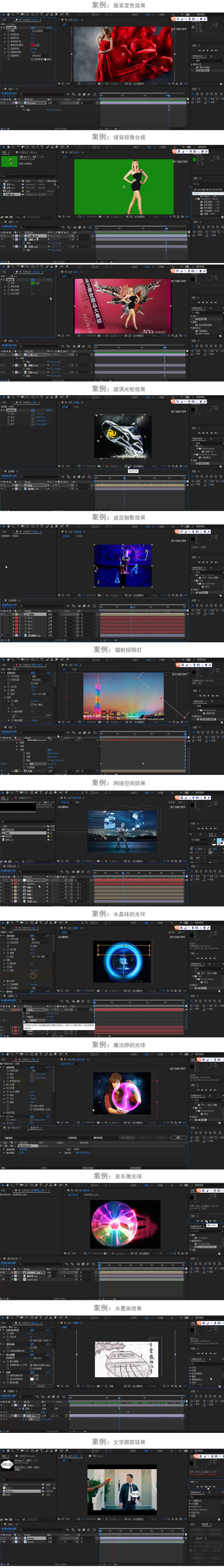
Task: Click the timeline playhead in 迷宫魅影效果 screenshot
Action: (x=132, y=607)
